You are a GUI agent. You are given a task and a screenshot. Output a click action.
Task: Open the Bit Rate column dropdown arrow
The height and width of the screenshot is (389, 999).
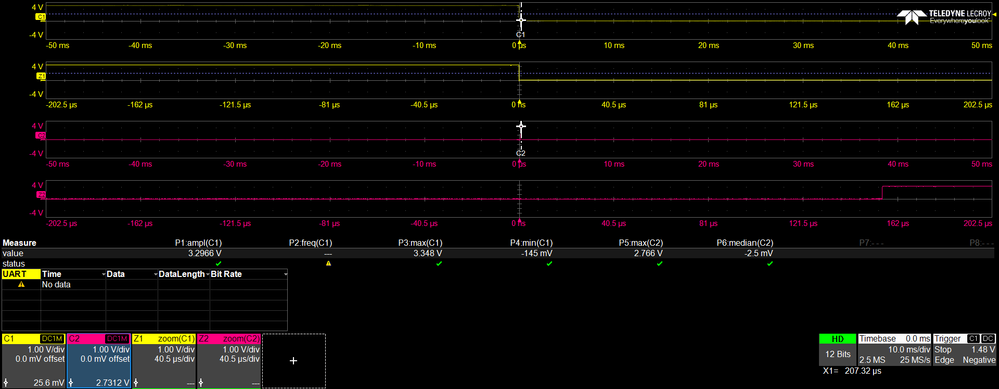tap(285, 274)
